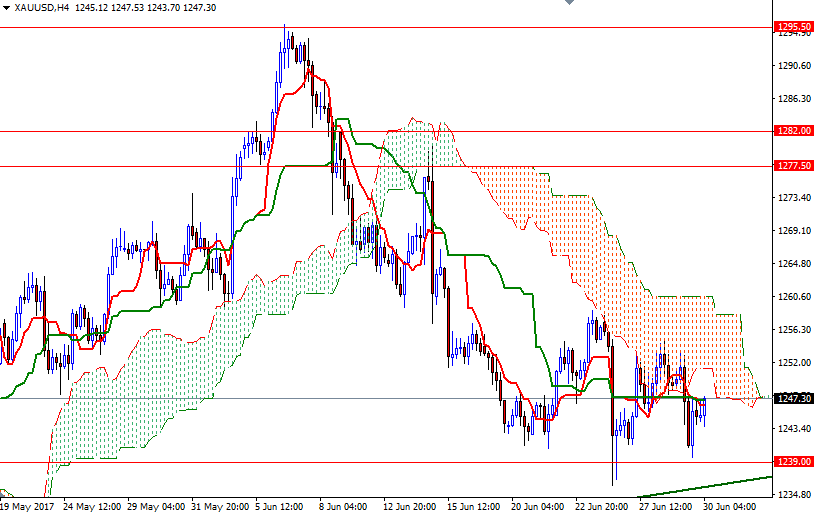Image resolution: width=814 pixels, height=514 pixels.
Task: Click the triangle icon beside XAUUSD,H4 title
Action: point(7,7)
